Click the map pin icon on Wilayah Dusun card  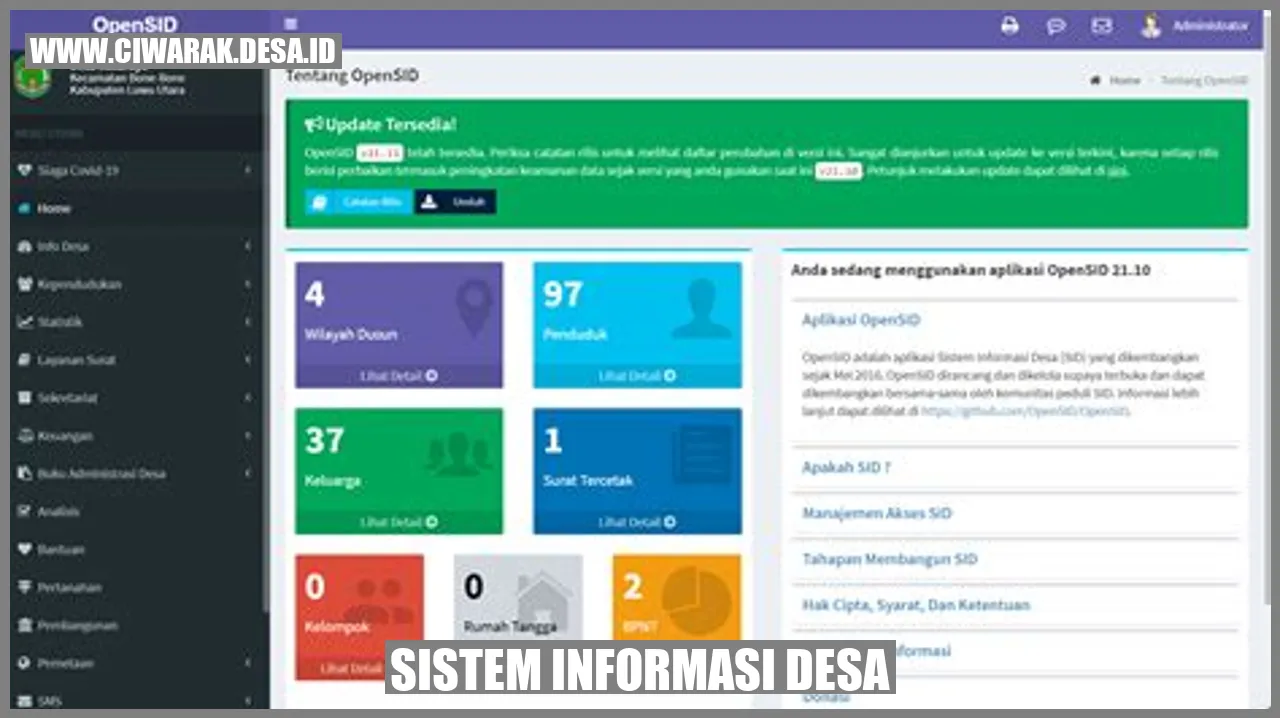click(474, 307)
